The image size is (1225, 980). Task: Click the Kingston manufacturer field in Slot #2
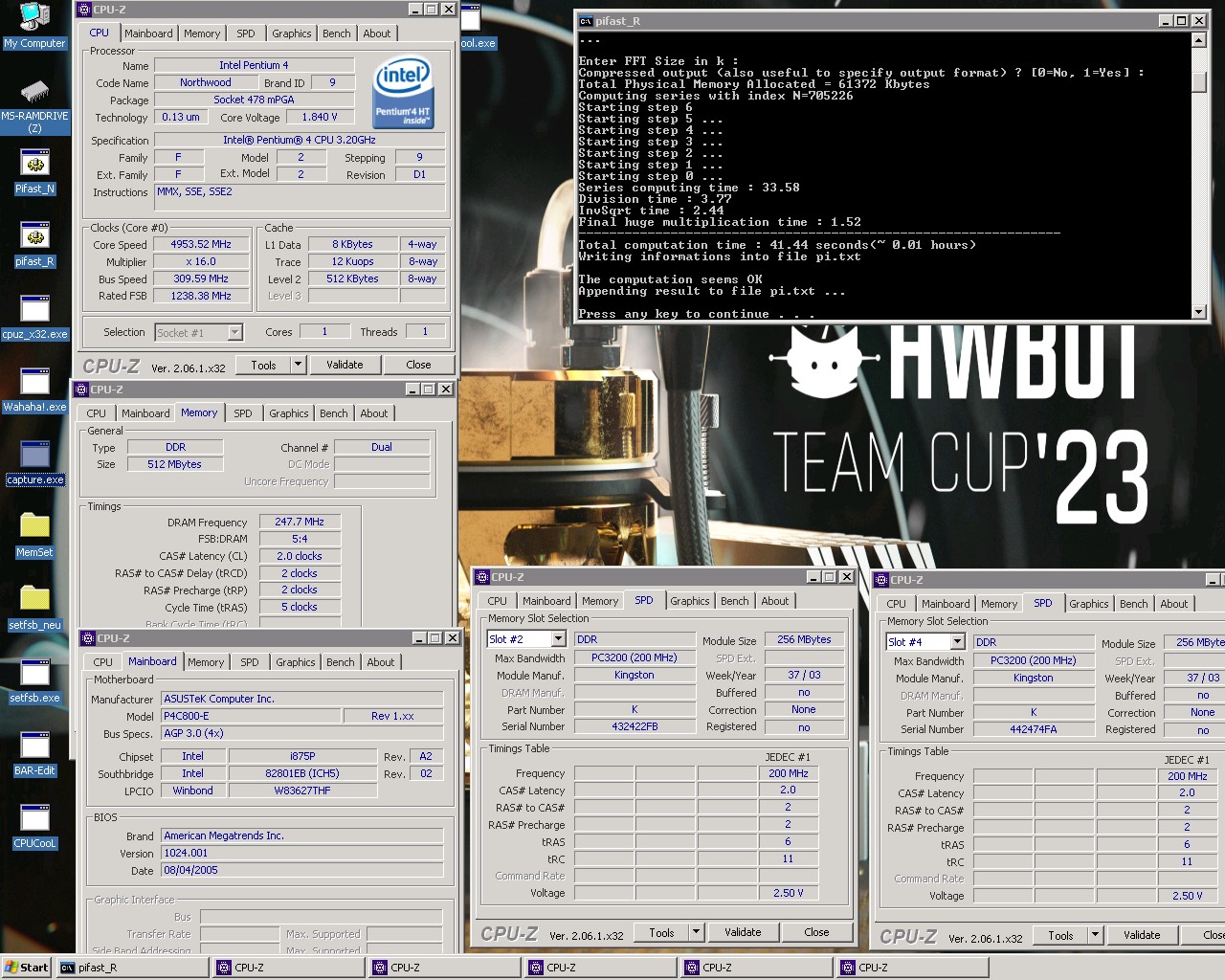click(635, 675)
